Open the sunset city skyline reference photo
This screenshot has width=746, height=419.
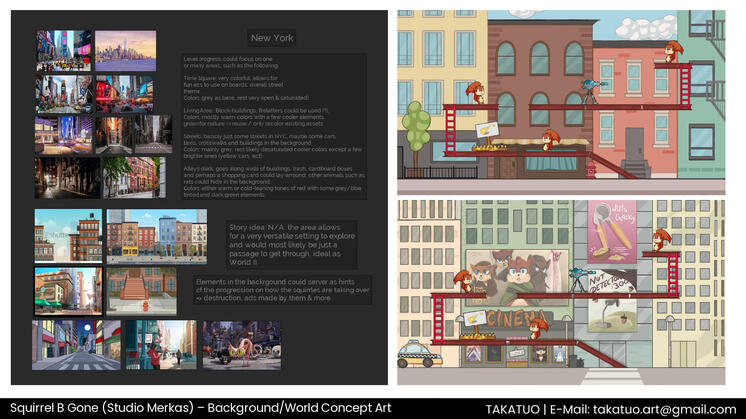click(x=125, y=50)
